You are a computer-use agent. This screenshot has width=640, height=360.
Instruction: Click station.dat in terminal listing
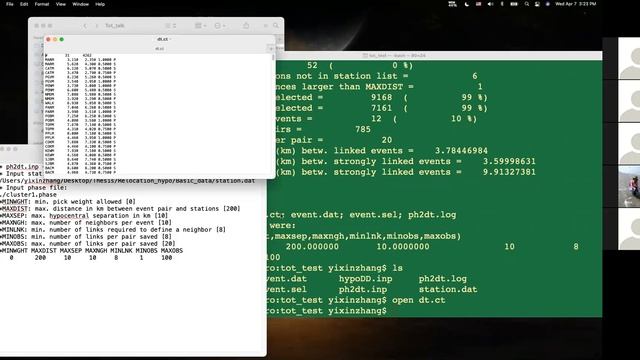pos(448,289)
